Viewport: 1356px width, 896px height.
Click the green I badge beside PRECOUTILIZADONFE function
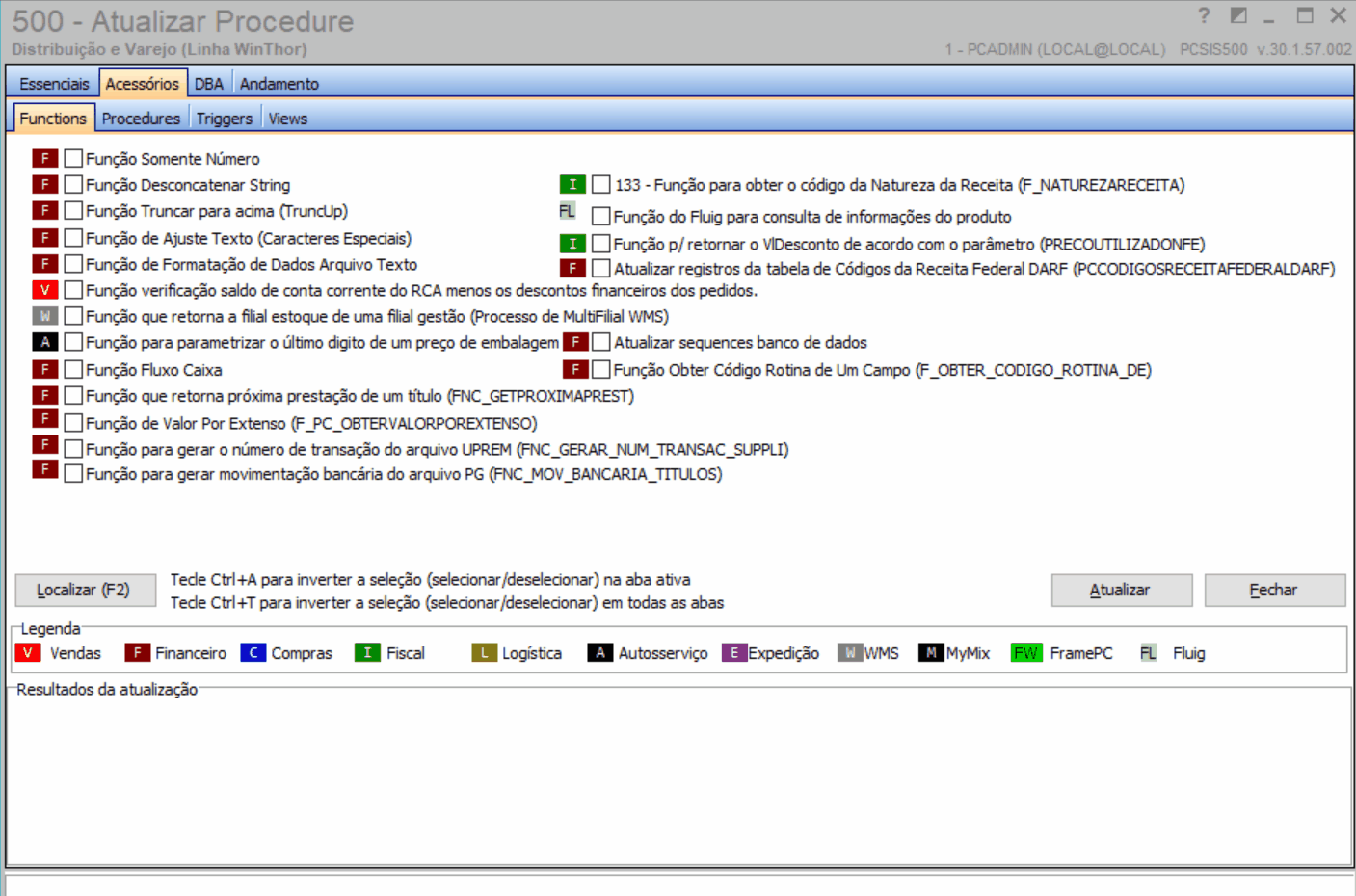point(572,244)
